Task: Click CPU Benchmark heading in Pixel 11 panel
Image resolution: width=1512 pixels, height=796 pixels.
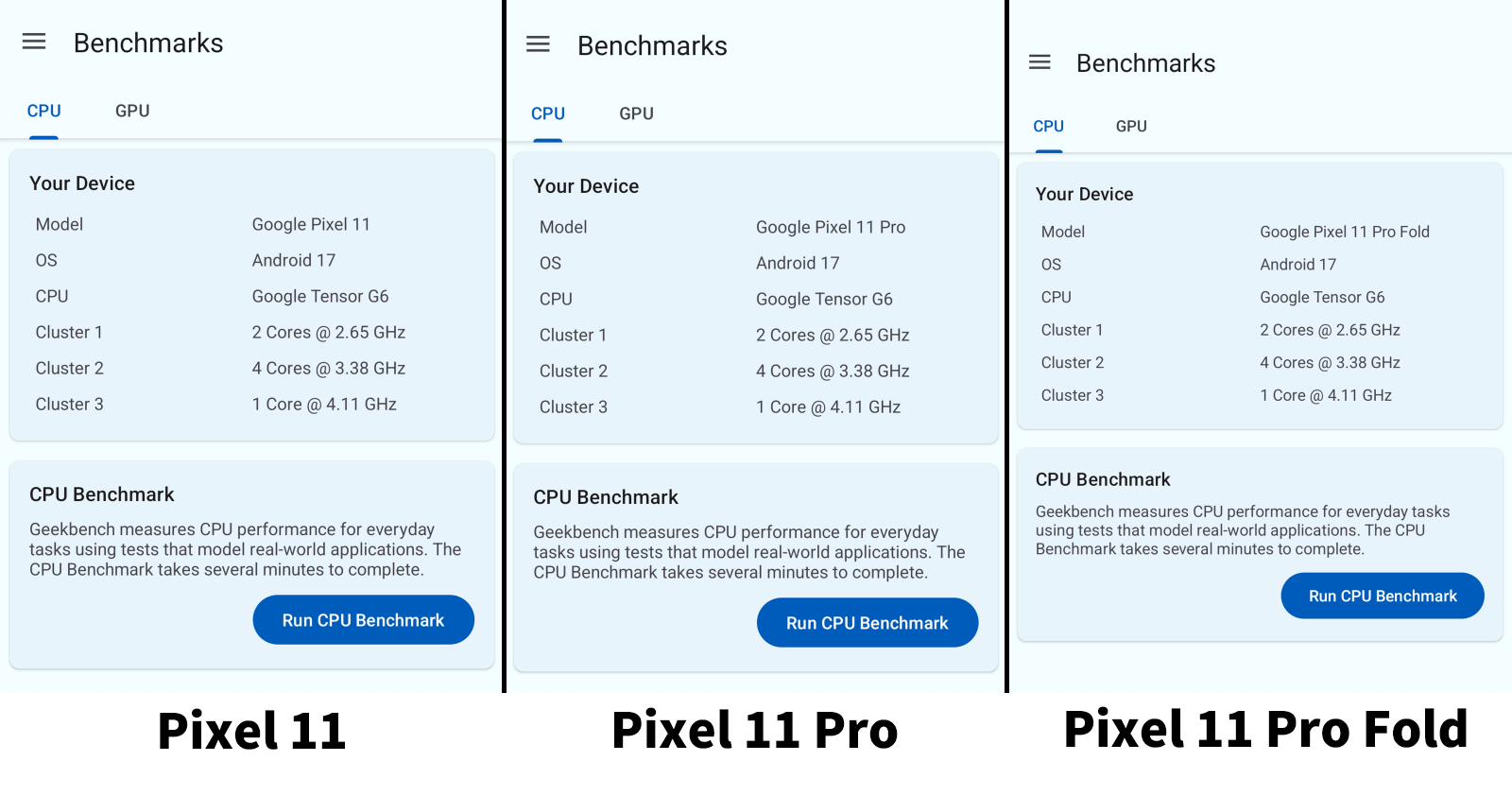Action: click(x=102, y=494)
